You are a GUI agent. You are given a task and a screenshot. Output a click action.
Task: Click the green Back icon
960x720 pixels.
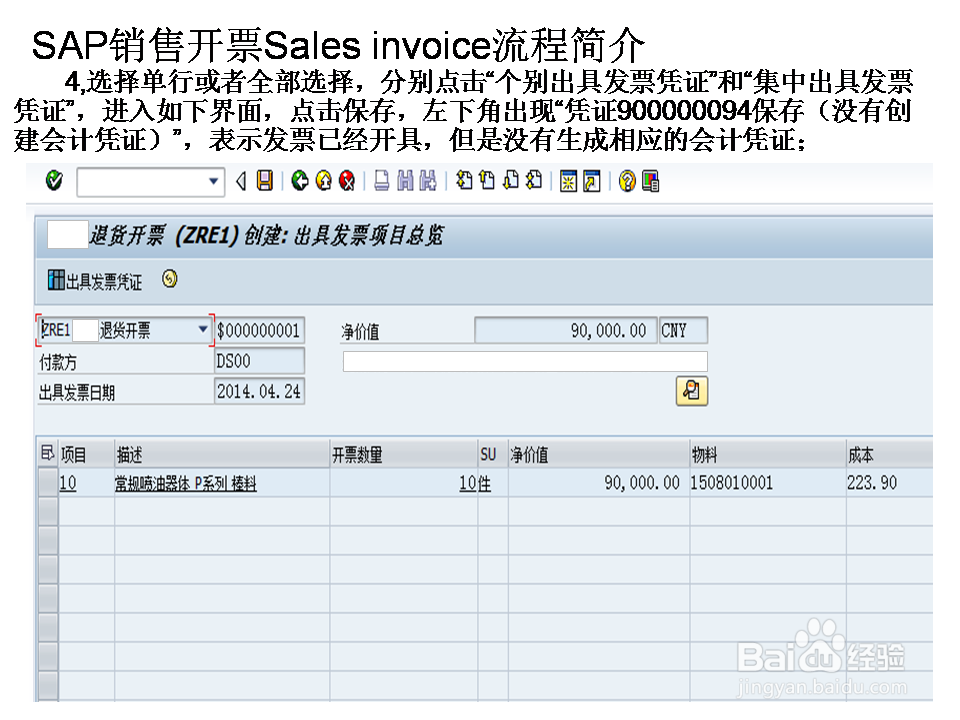(299, 181)
